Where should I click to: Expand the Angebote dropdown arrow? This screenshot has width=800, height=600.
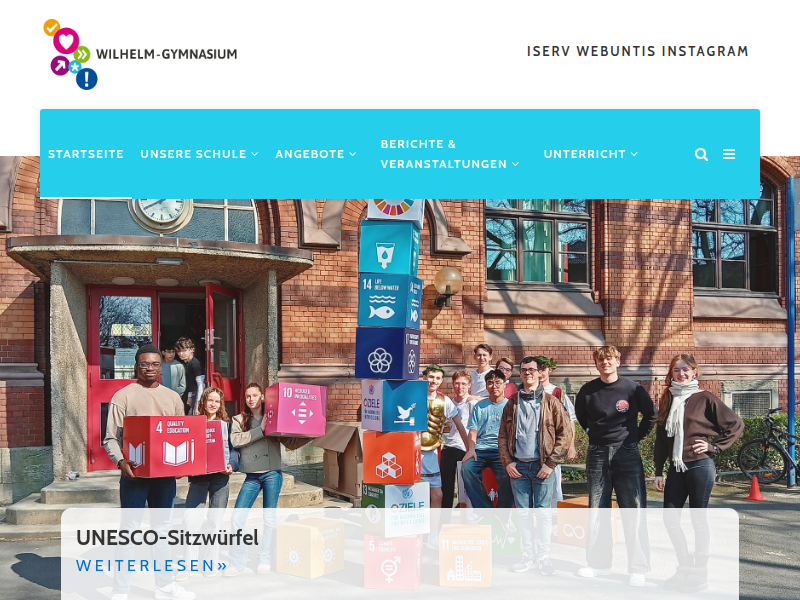point(353,154)
